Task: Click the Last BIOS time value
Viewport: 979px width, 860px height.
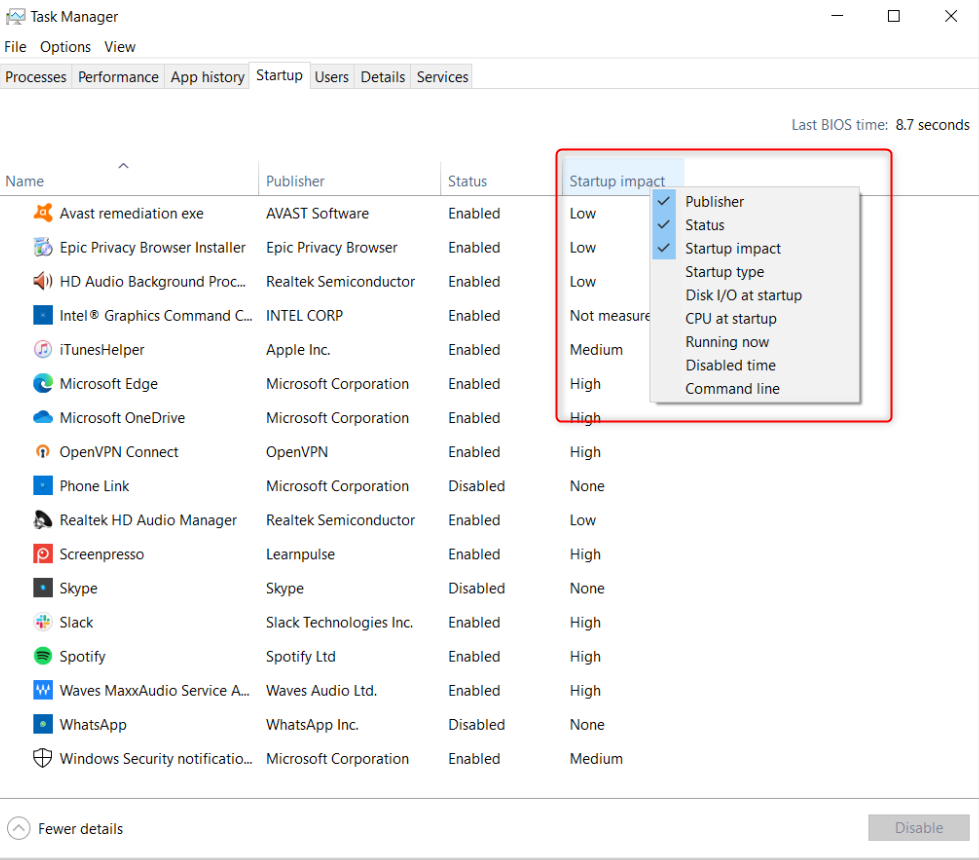Action: tap(932, 125)
